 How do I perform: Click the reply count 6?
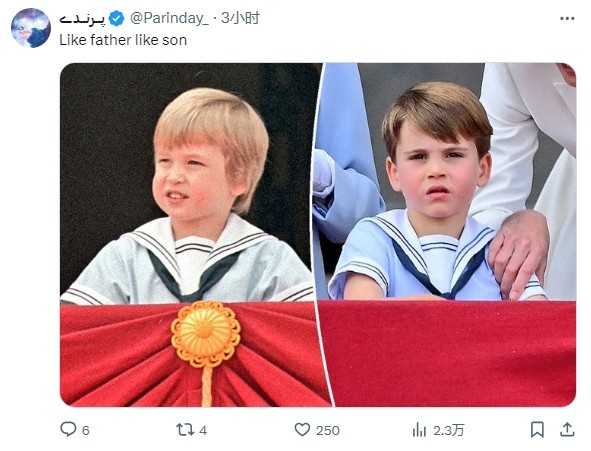(86, 430)
